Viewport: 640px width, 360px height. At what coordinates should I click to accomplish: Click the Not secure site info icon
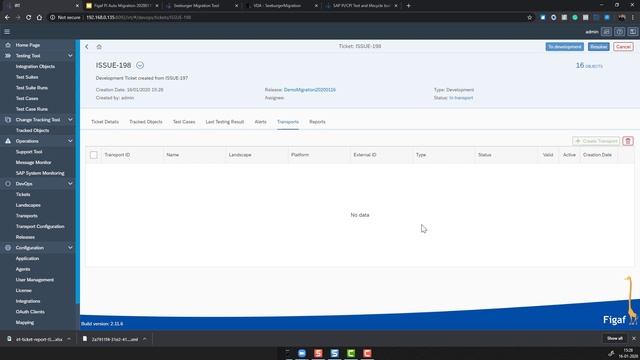[52, 18]
